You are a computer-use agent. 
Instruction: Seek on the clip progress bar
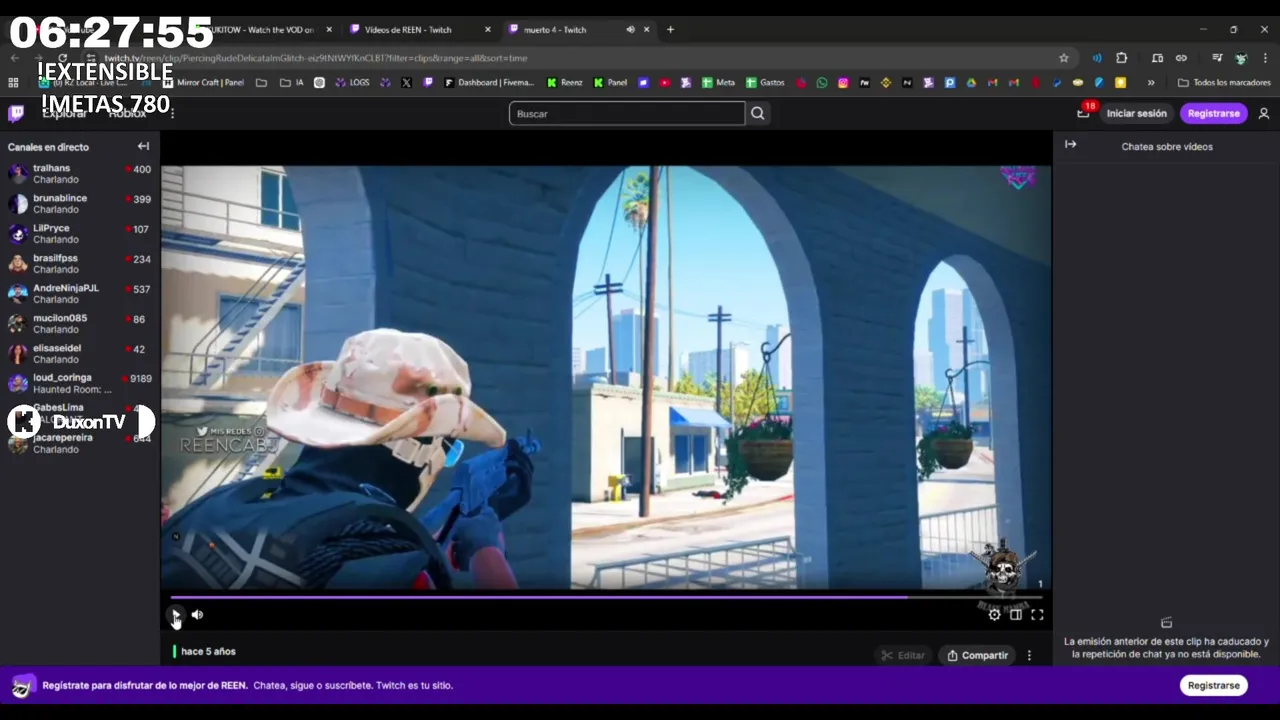(606, 597)
